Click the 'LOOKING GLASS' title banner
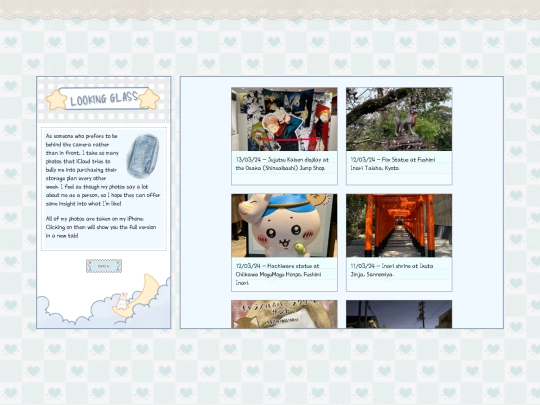Screen dimensions: 540x405 click(x=104, y=99)
